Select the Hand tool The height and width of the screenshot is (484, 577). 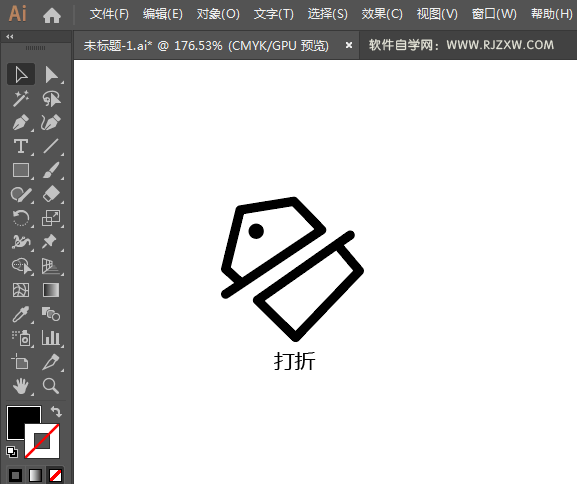coord(21,386)
